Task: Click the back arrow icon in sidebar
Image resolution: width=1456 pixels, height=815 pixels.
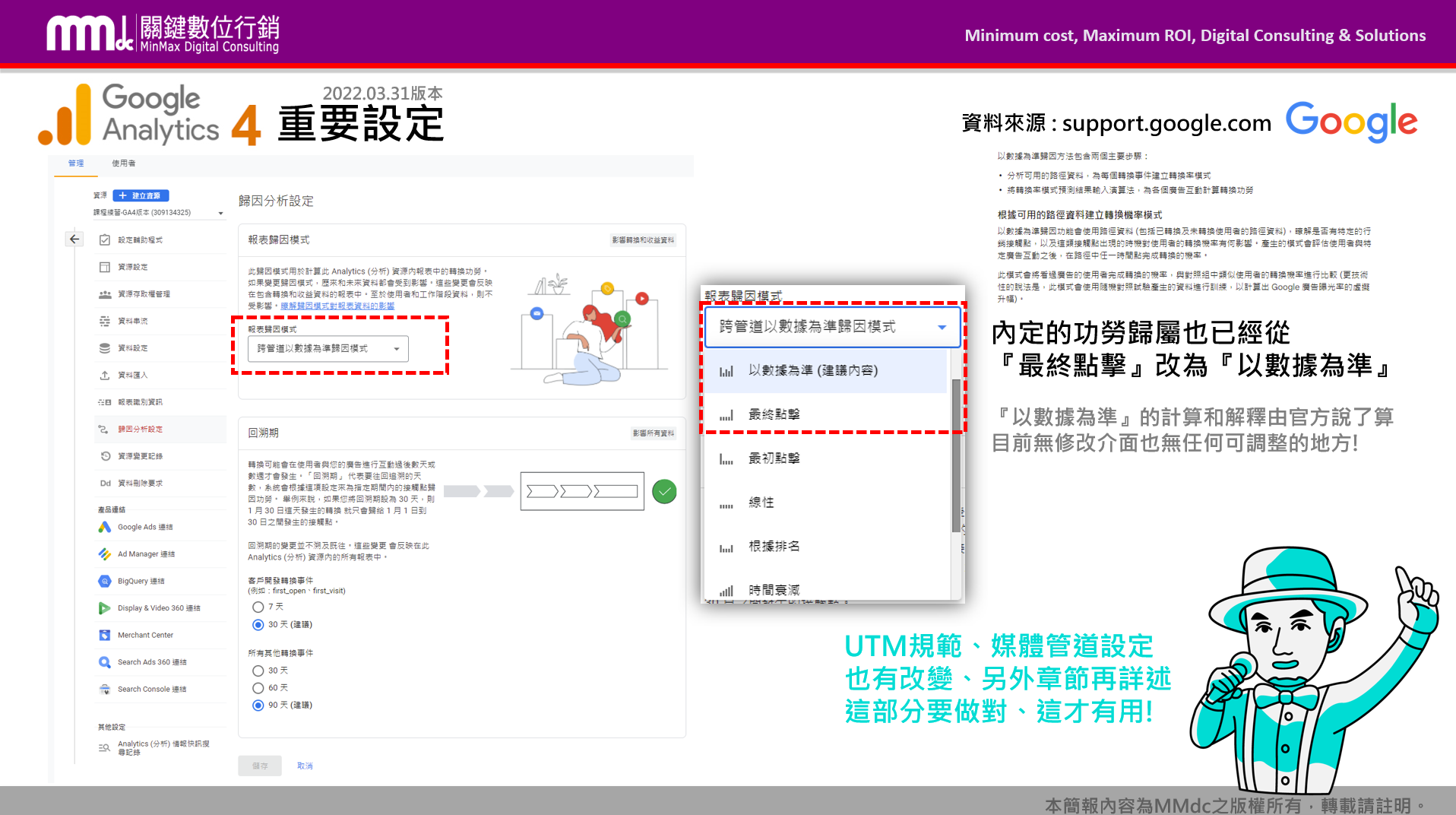Action: pos(74,239)
